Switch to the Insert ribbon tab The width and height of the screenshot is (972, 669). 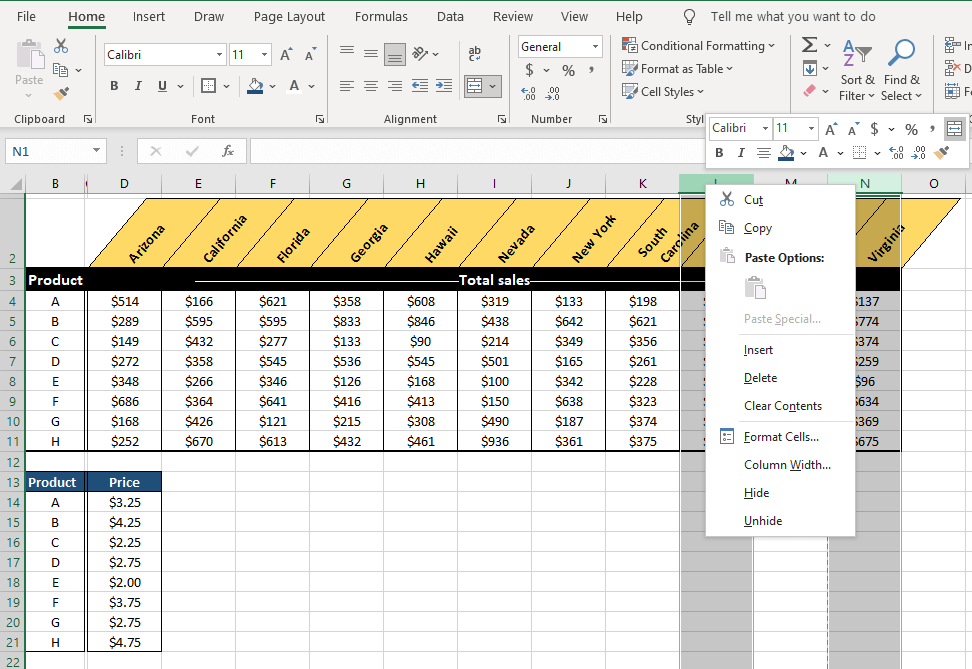[148, 16]
